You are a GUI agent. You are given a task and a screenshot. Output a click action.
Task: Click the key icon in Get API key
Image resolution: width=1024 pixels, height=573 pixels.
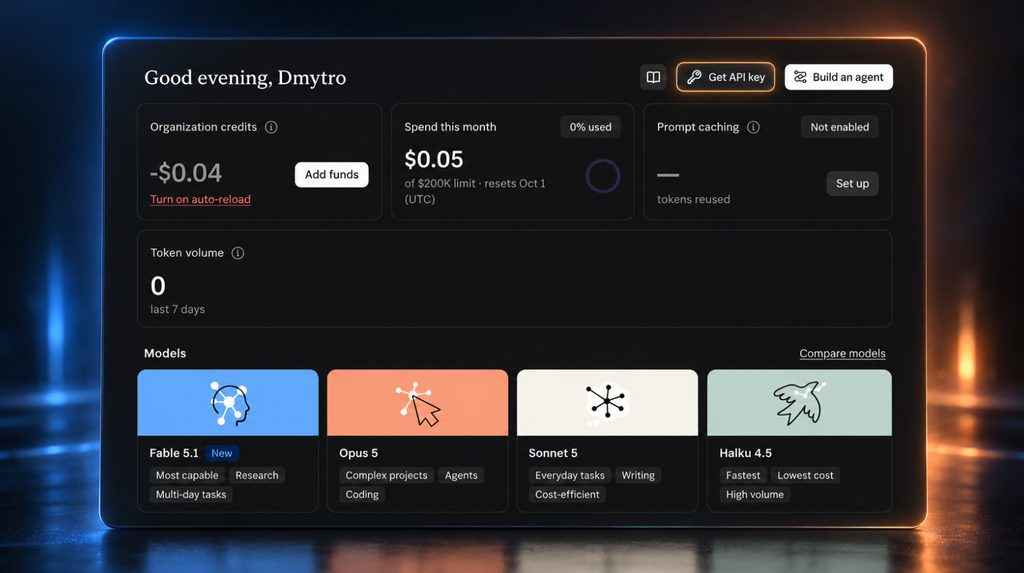[x=694, y=77]
